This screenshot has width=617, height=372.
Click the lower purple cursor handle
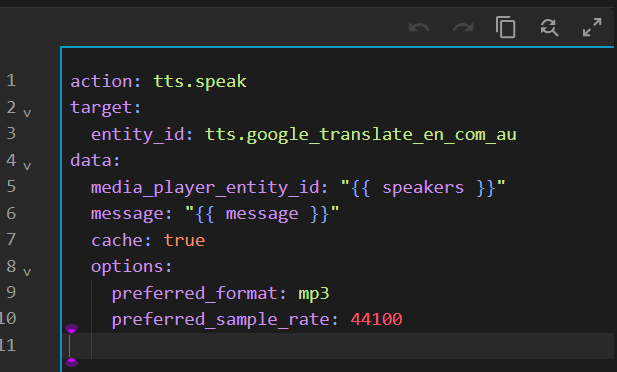tap(71, 362)
